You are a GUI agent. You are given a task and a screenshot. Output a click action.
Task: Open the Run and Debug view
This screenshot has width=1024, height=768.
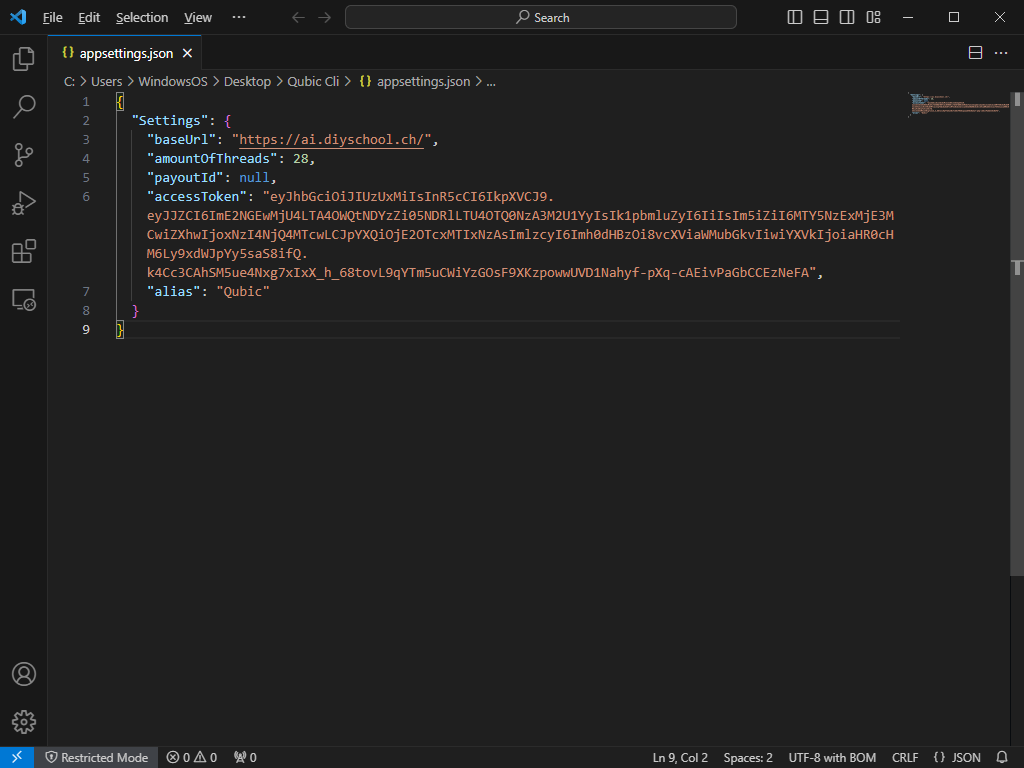(24, 203)
